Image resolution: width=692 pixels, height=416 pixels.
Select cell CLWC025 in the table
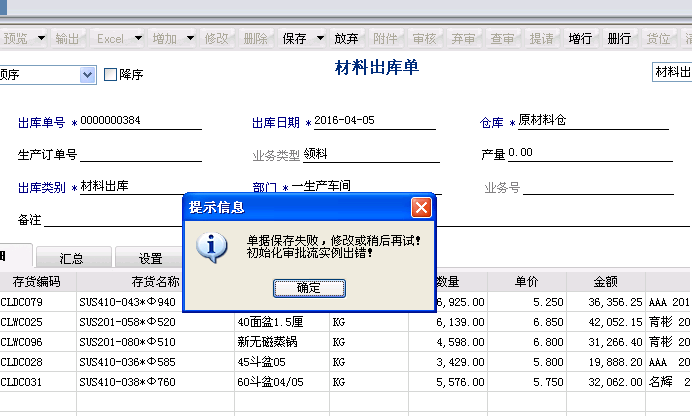(x=38, y=322)
